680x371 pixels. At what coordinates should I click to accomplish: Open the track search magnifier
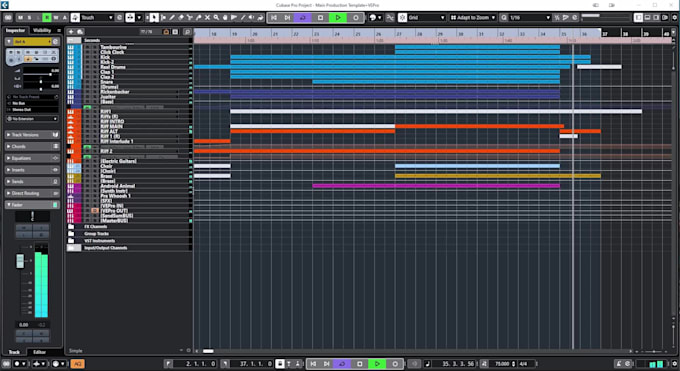[187, 32]
